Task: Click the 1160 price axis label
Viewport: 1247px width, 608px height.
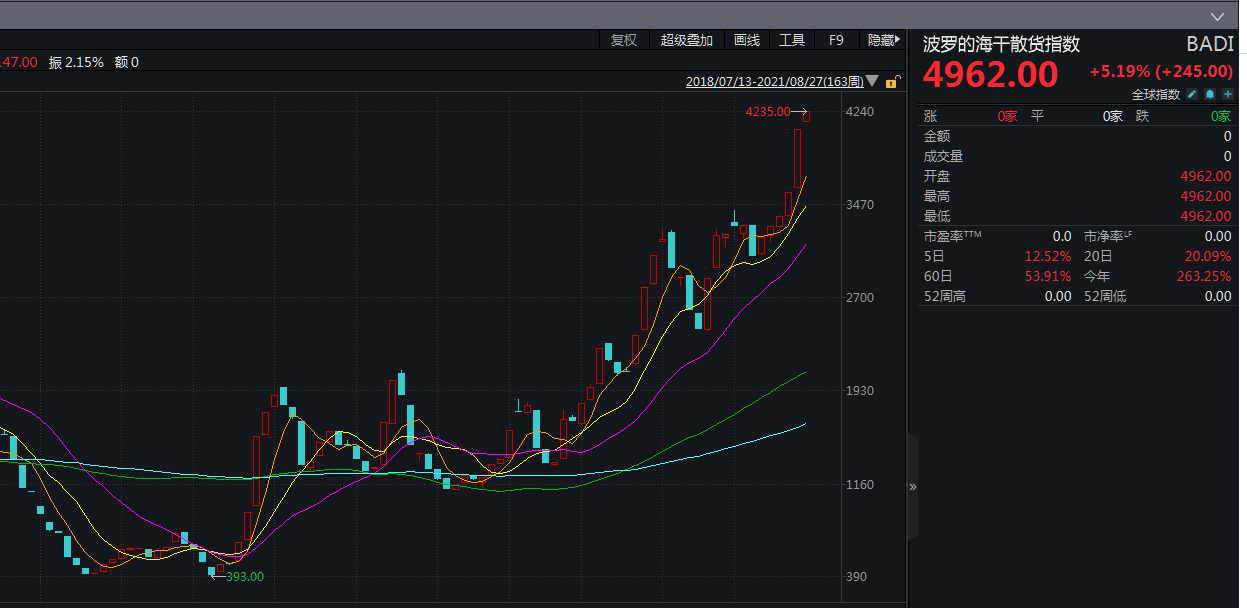Action: (x=860, y=485)
